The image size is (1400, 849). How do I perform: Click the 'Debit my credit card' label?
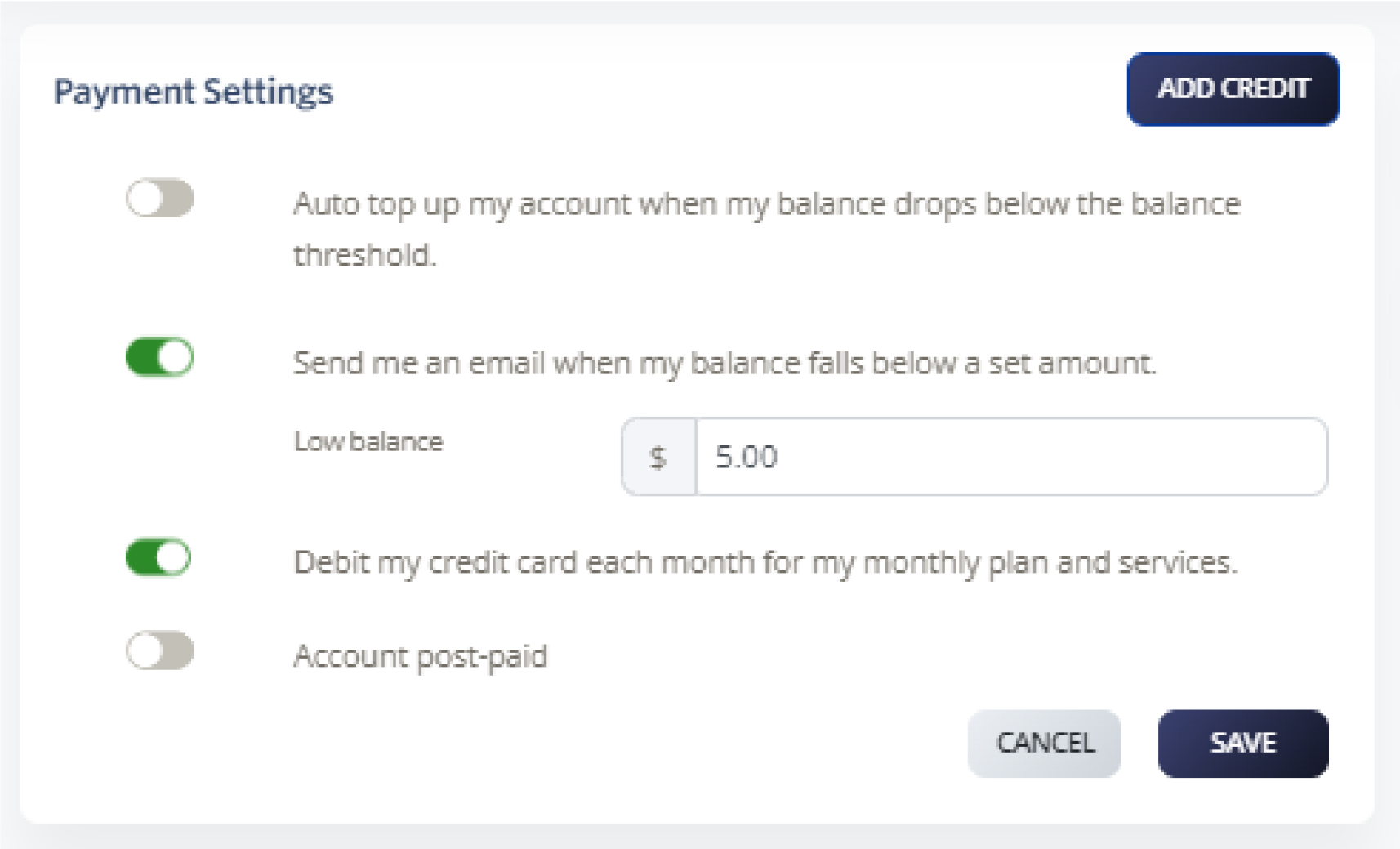(765, 563)
